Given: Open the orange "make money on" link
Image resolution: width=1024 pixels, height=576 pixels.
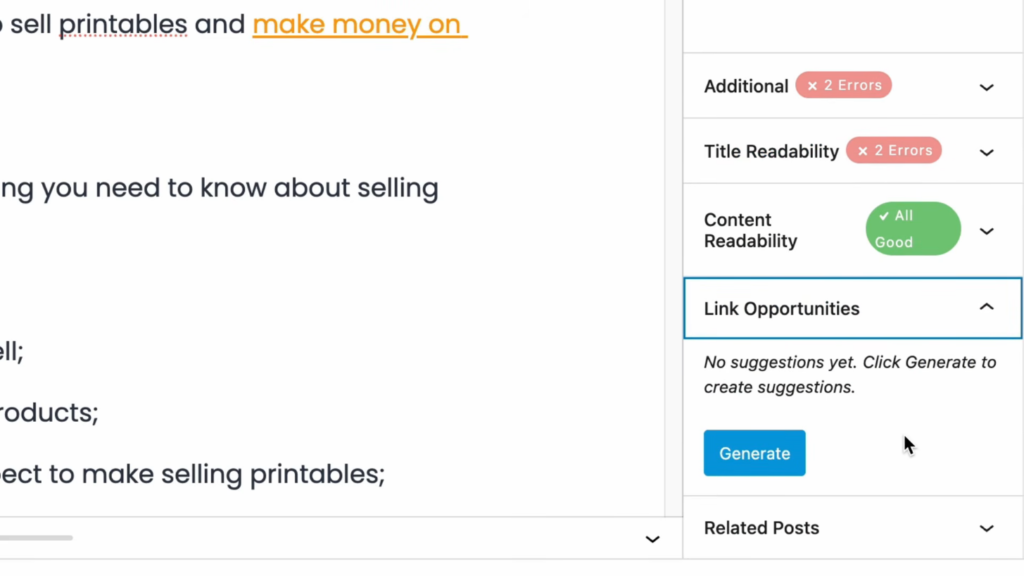Looking at the screenshot, I should pyautogui.click(x=358, y=25).
